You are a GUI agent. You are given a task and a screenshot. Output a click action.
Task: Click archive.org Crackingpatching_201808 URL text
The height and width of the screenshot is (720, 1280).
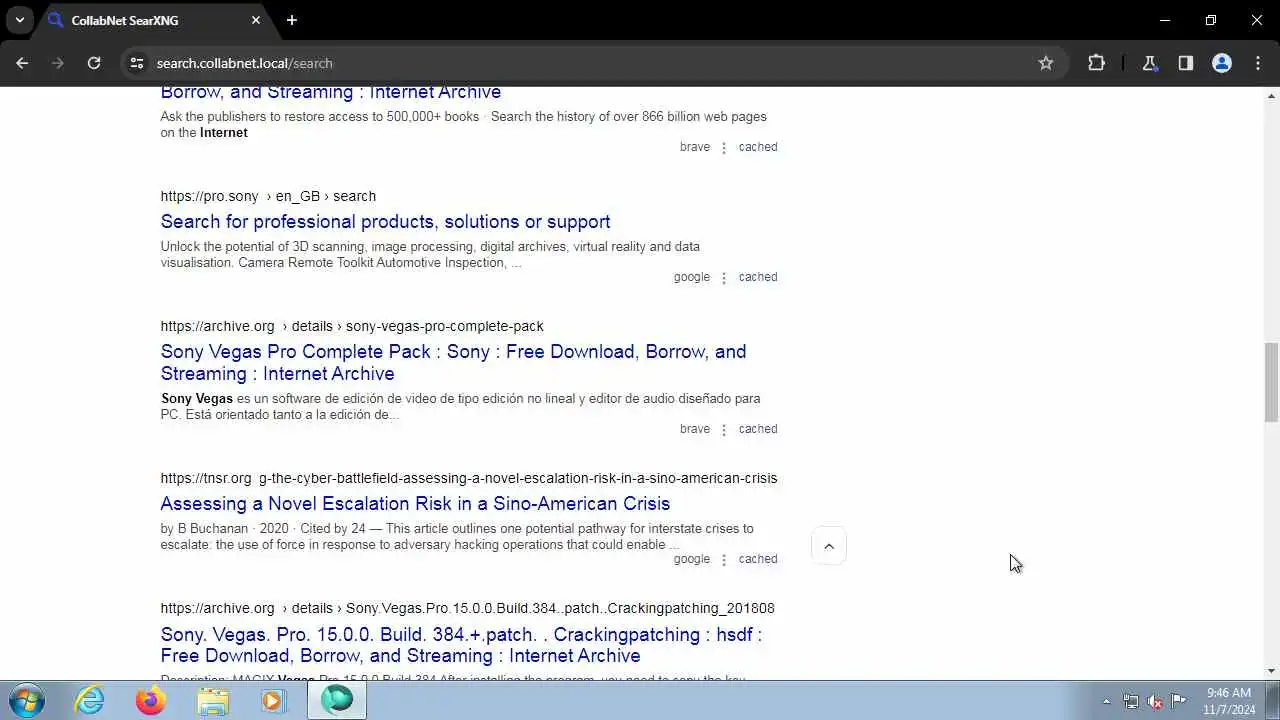(467, 608)
